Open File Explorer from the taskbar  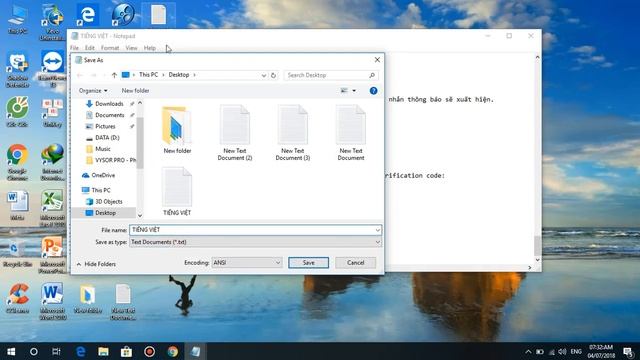[x=103, y=351]
